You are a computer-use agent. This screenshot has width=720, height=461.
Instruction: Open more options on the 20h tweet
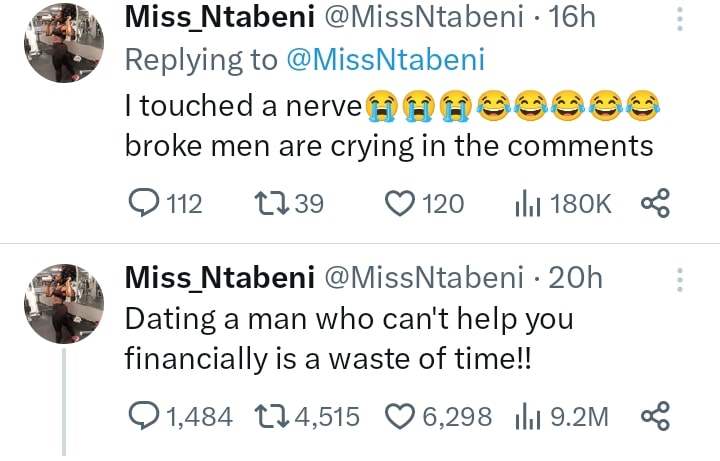[681, 279]
